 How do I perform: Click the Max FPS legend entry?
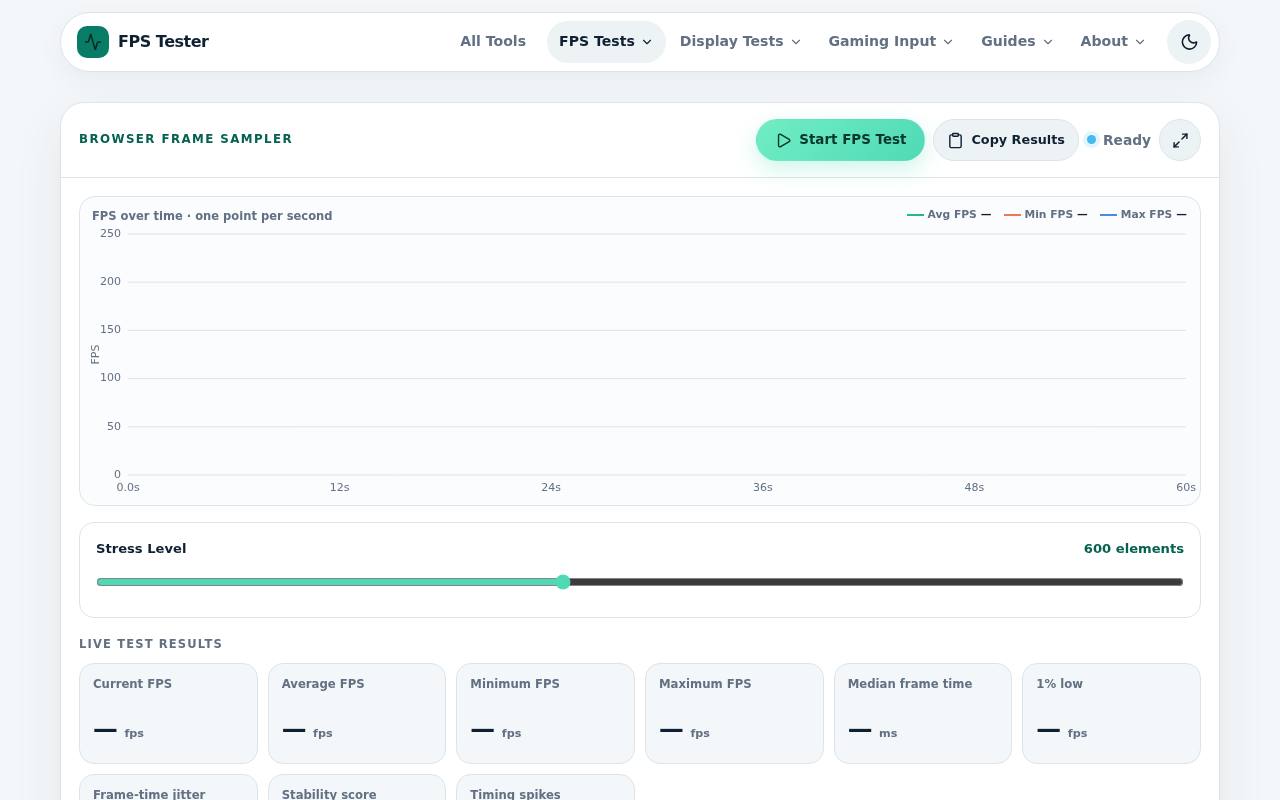pyautogui.click(x=1143, y=214)
